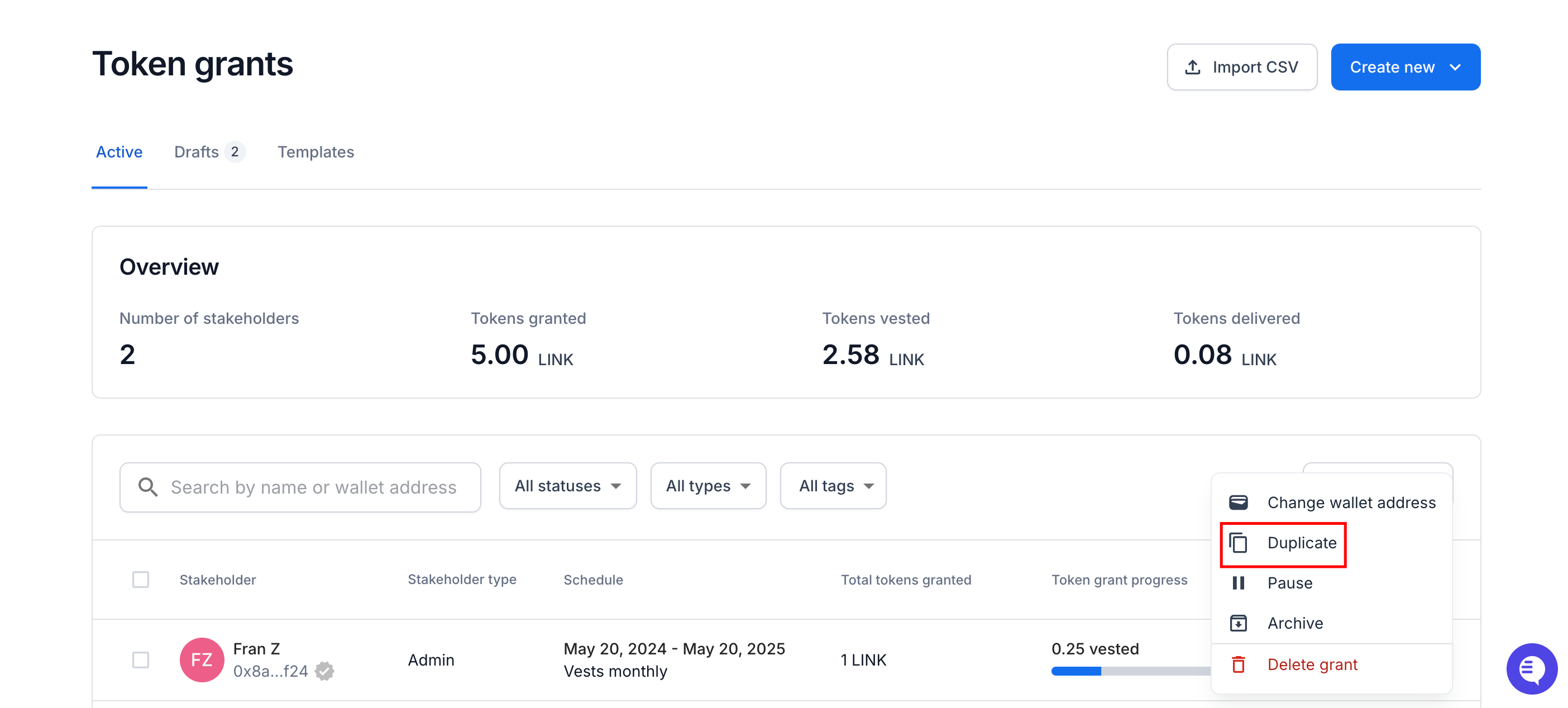
Task: Switch to the Active tab
Action: [119, 151]
